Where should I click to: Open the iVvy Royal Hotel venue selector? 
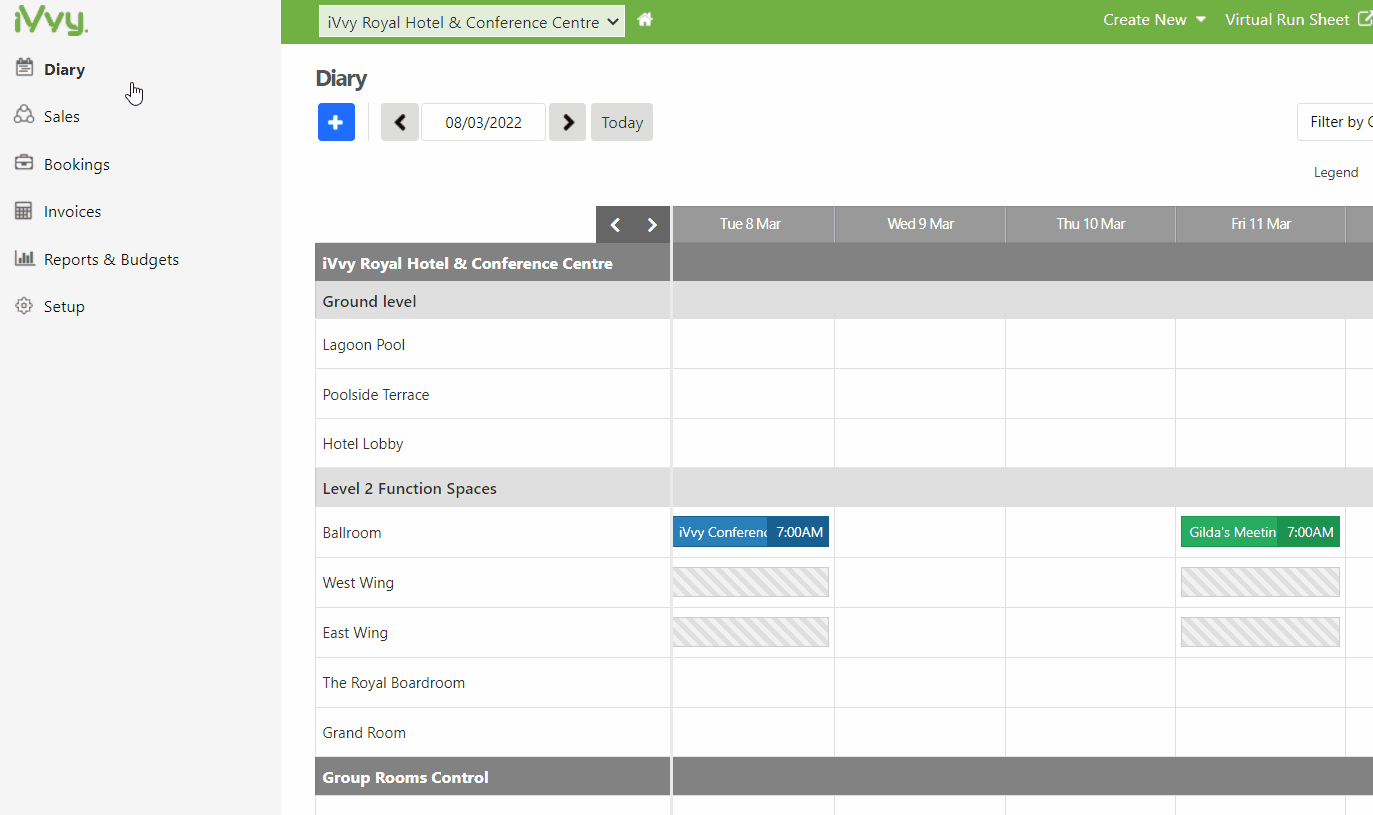click(471, 20)
